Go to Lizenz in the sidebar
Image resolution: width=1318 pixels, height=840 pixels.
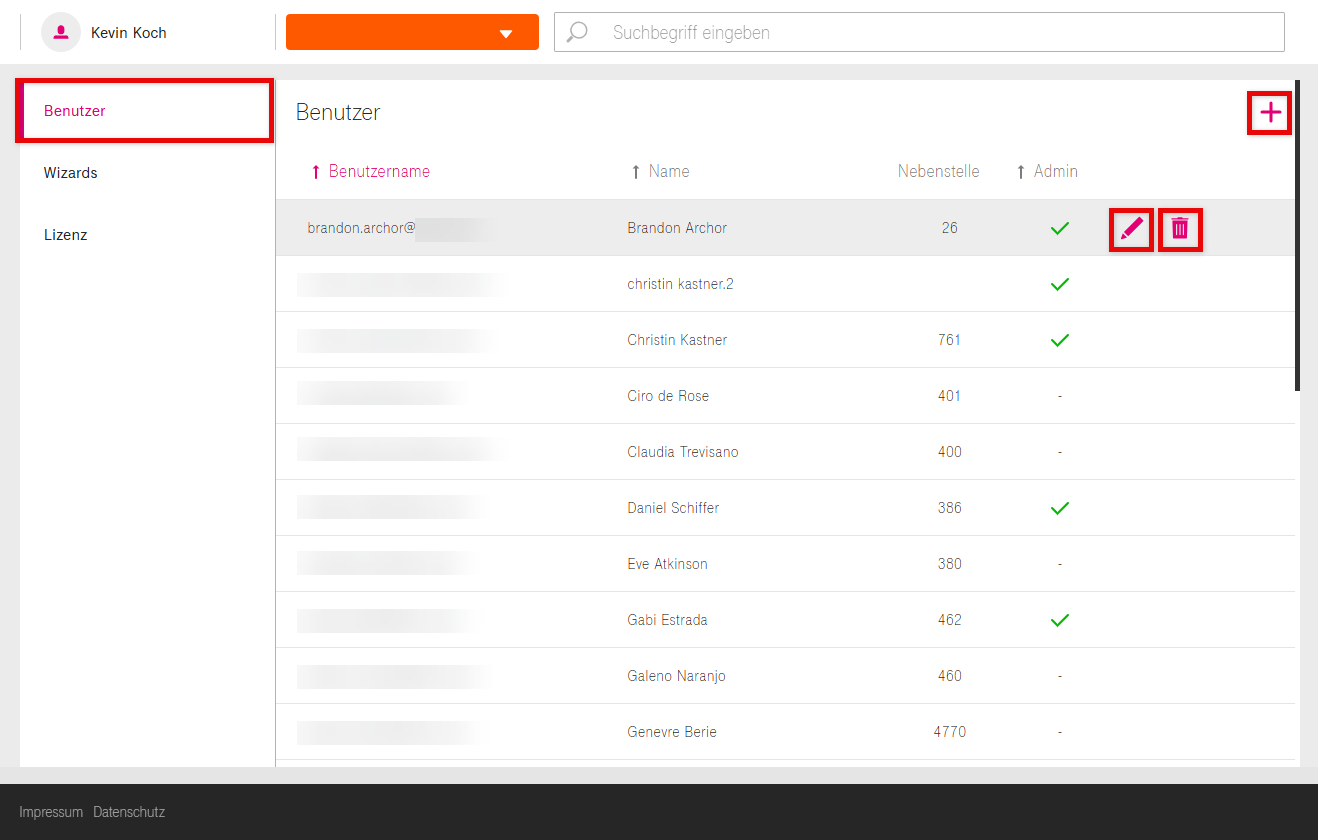click(66, 235)
